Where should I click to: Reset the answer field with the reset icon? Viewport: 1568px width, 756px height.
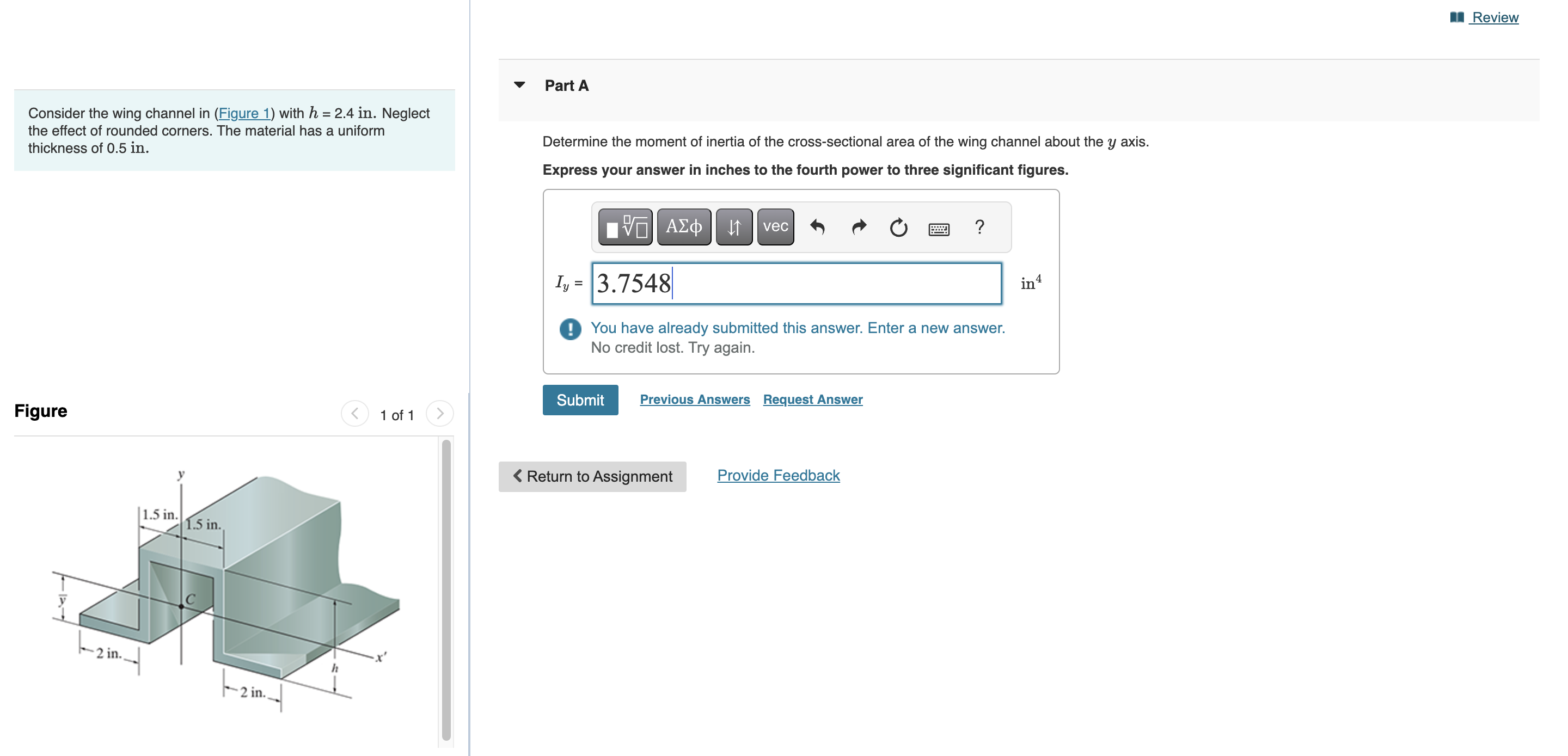pos(899,226)
